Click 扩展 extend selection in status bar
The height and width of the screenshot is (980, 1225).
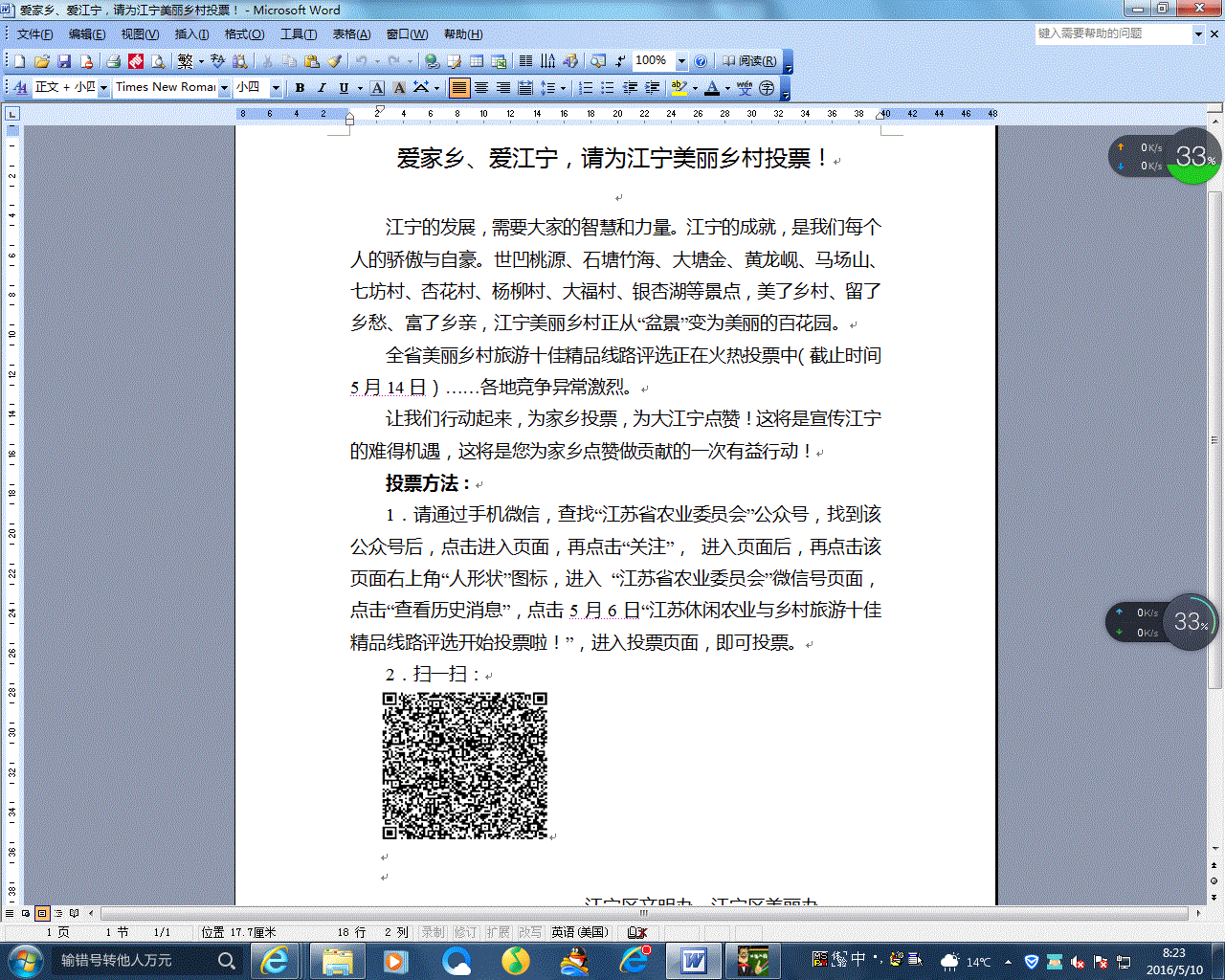tap(498, 931)
